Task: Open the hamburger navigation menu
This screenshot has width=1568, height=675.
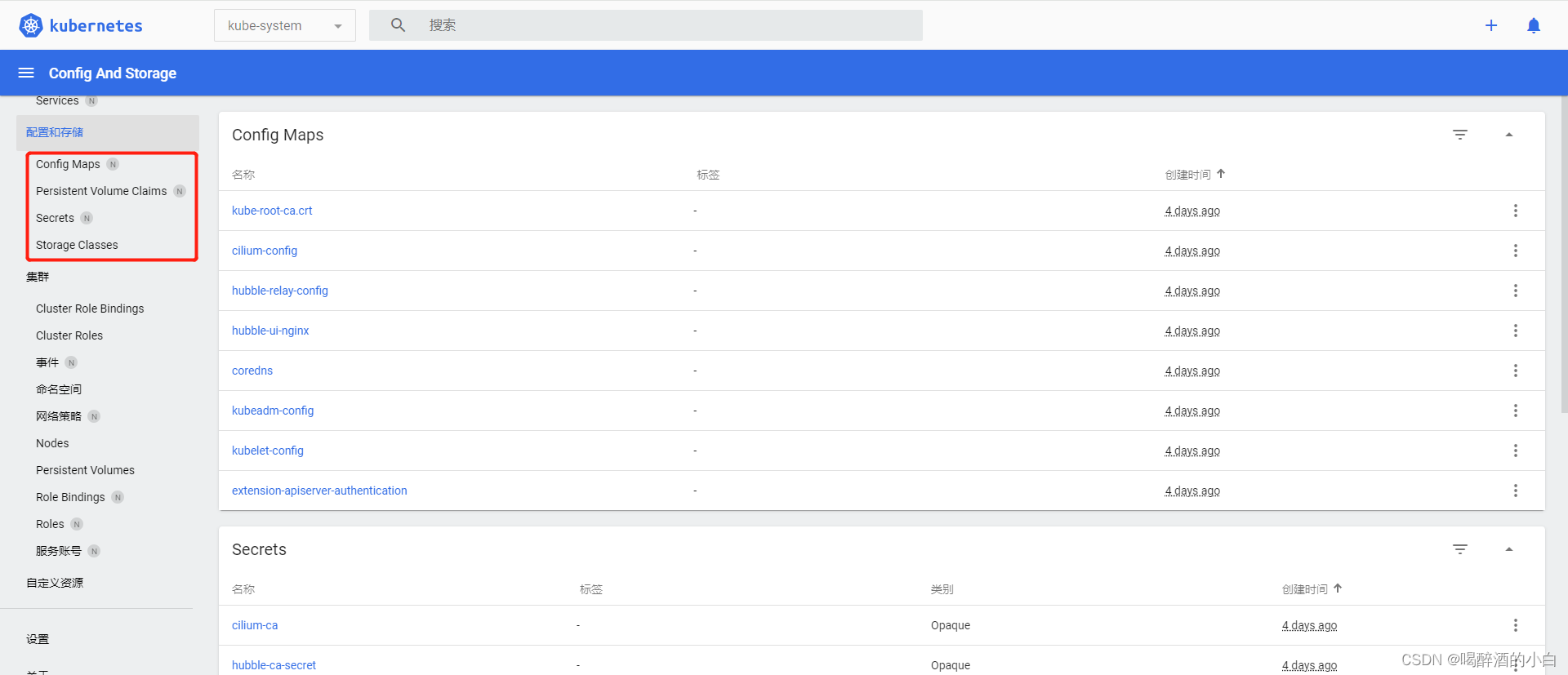Action: click(x=26, y=73)
